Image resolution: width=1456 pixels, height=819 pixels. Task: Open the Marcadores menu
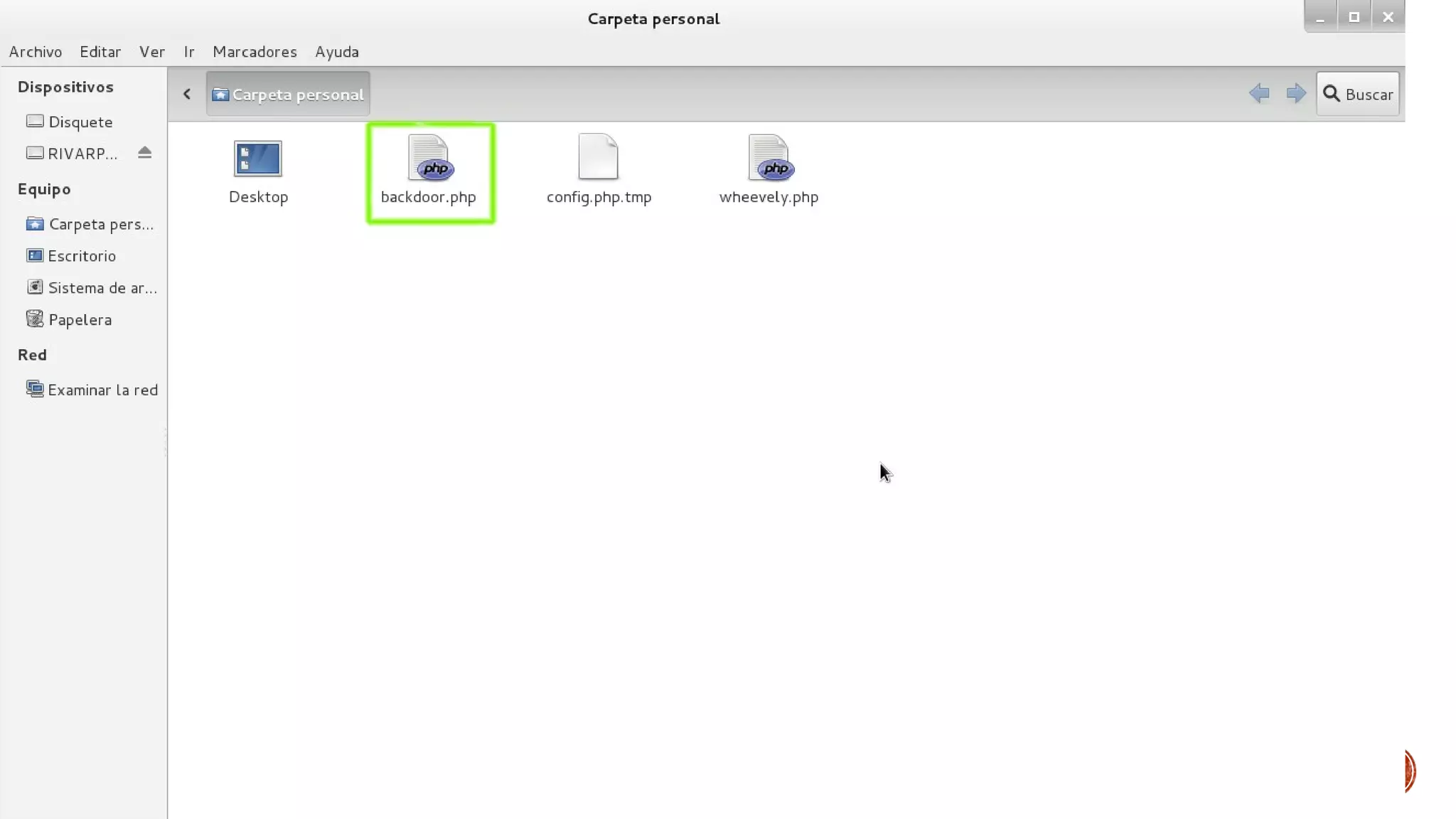[x=255, y=52]
